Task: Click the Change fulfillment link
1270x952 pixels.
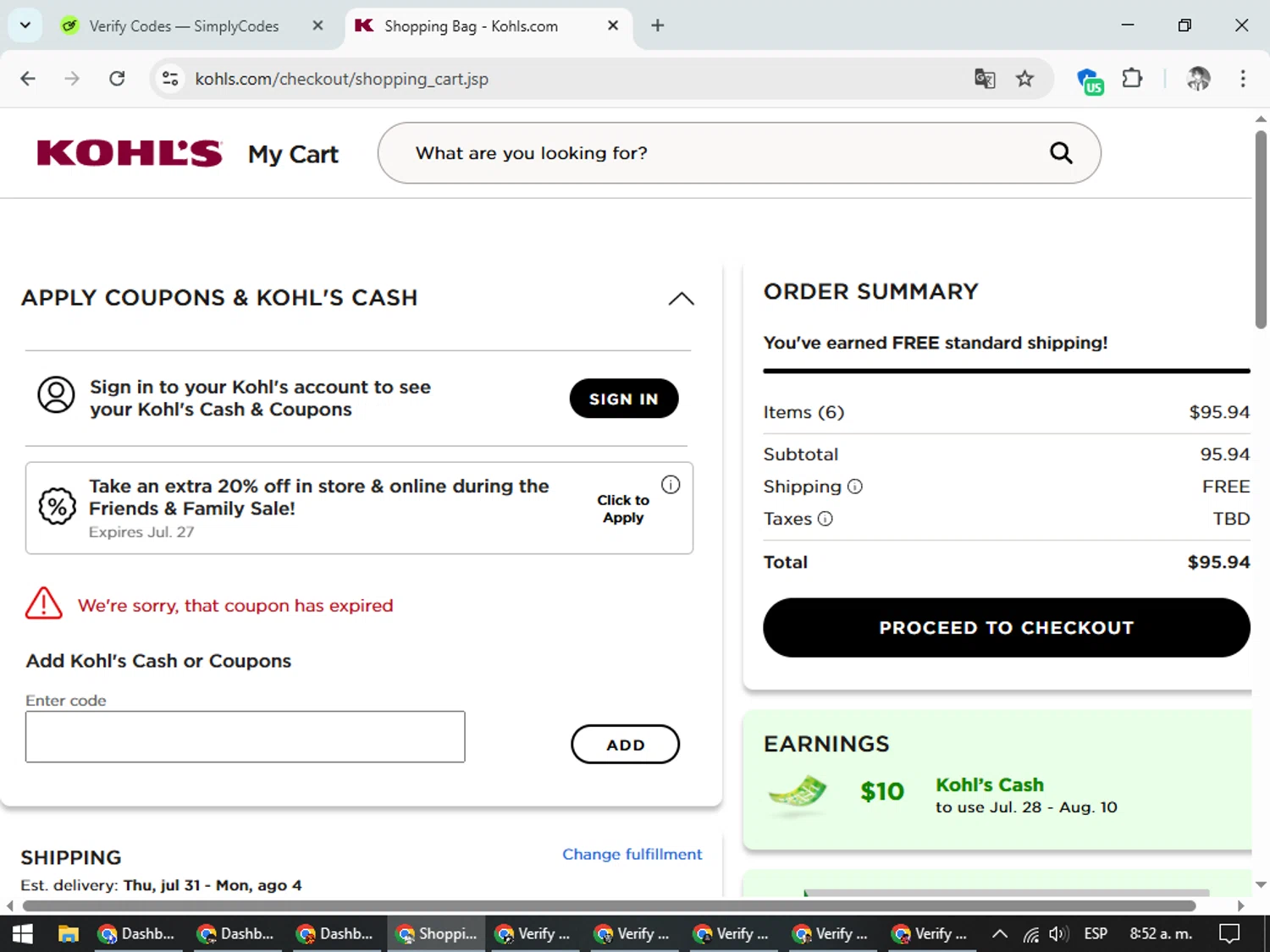Action: (632, 854)
